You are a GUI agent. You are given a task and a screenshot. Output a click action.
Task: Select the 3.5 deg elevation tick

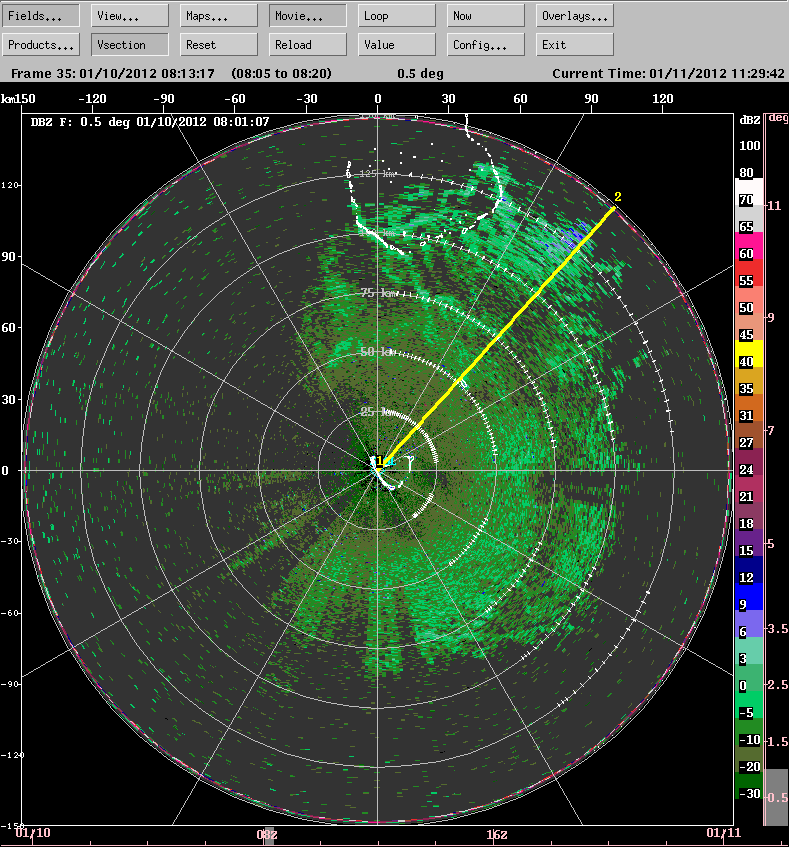[x=778, y=628]
